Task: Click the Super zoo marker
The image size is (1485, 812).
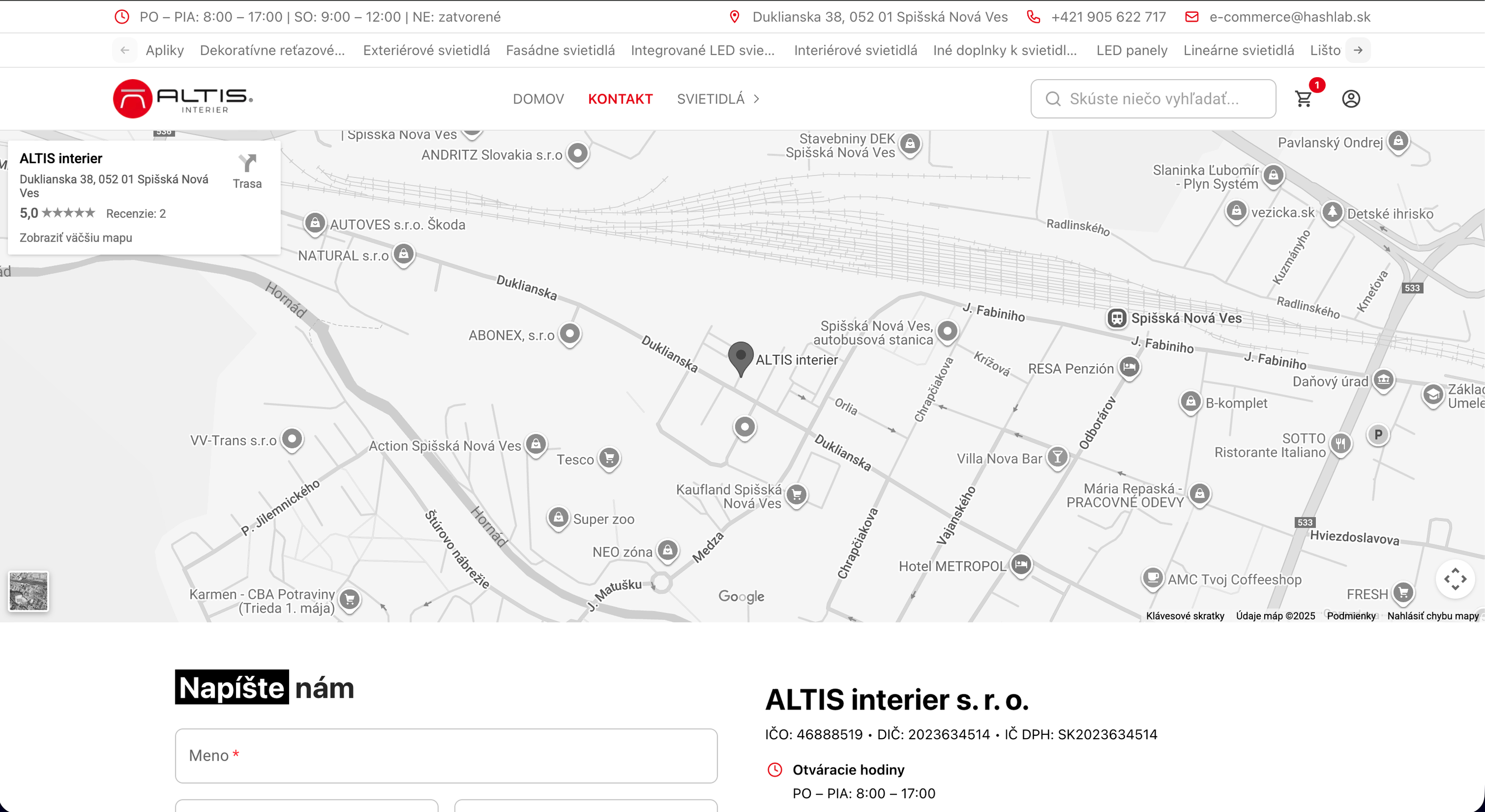Action: [x=558, y=518]
